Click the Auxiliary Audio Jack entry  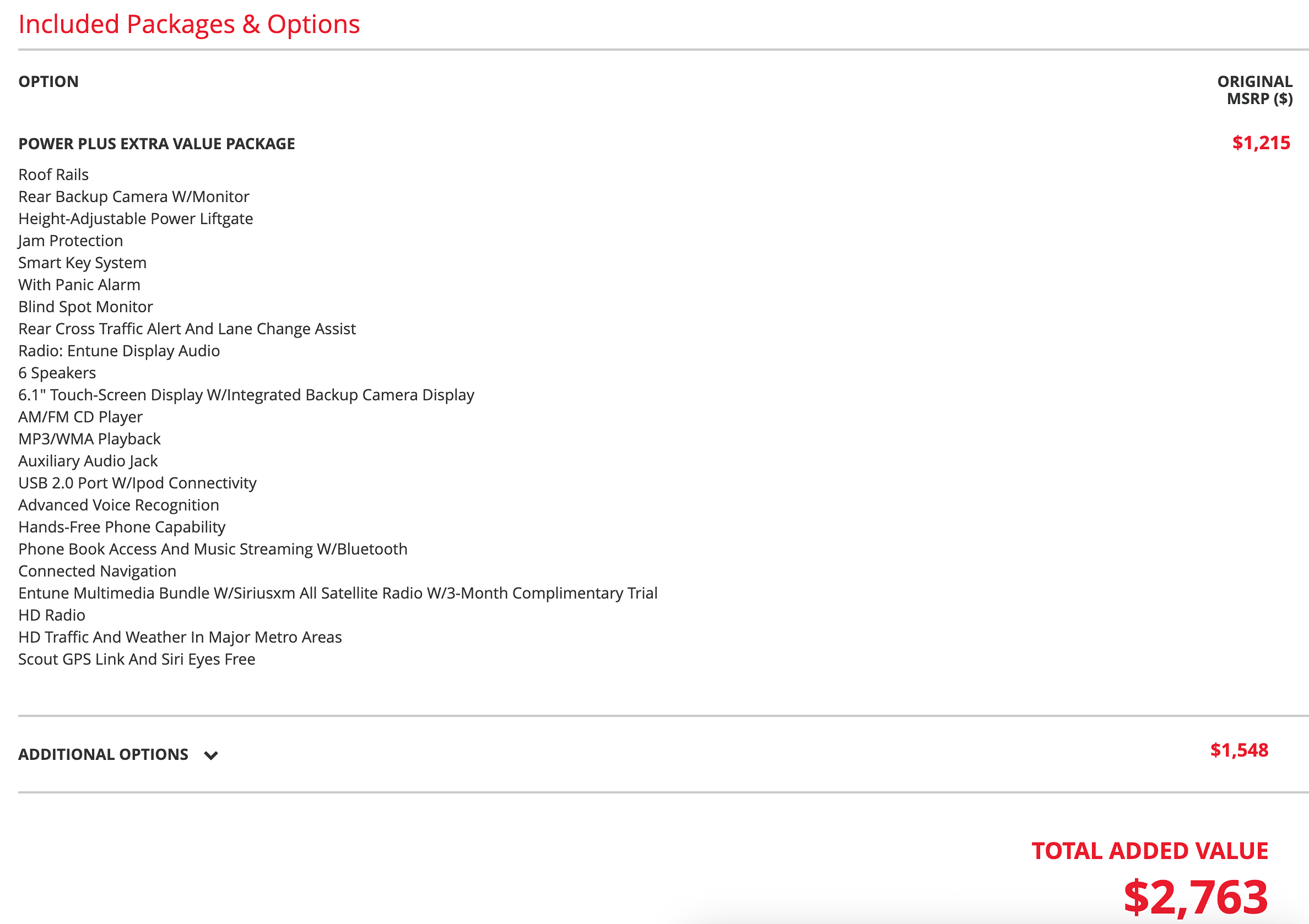88,461
